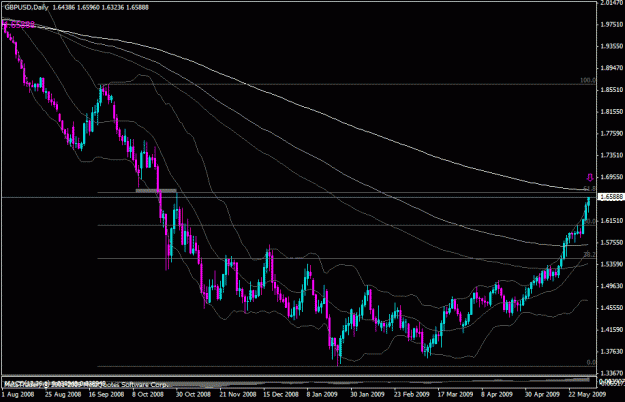The height and width of the screenshot is (402, 625).
Task: Click the 23 Feb 2009 date label
Action: (412, 394)
